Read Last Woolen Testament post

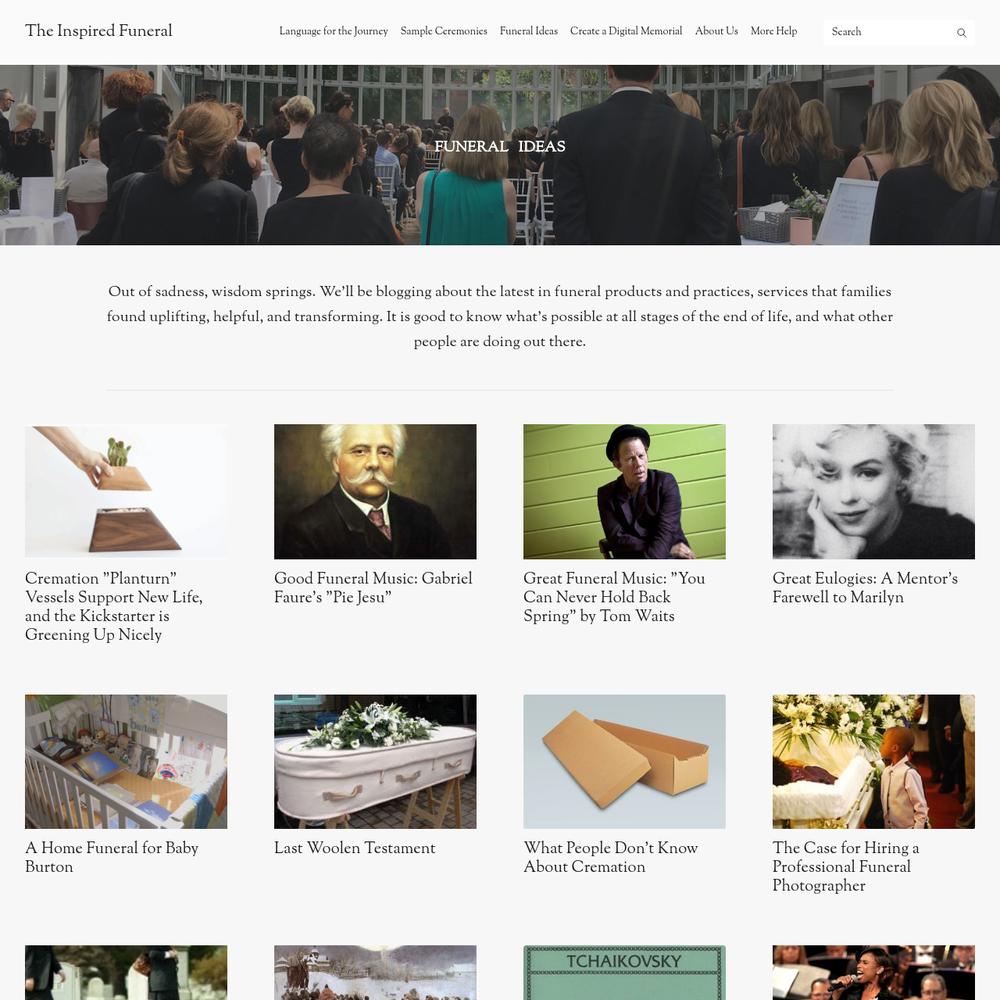click(355, 848)
